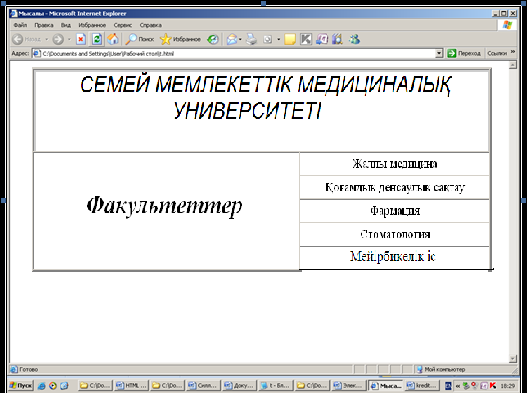Click the Windows flag logo throbber
This screenshot has height=393, width=530.
[x=507, y=25]
